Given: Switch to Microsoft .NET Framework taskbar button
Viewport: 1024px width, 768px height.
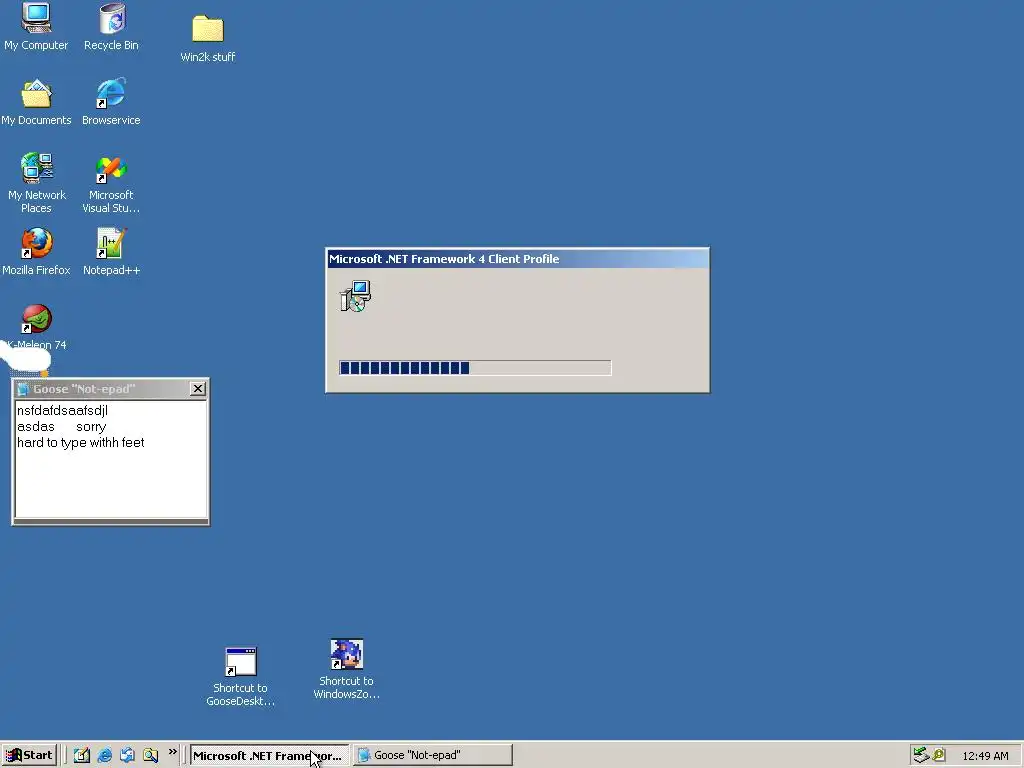Looking at the screenshot, I should tap(268, 755).
